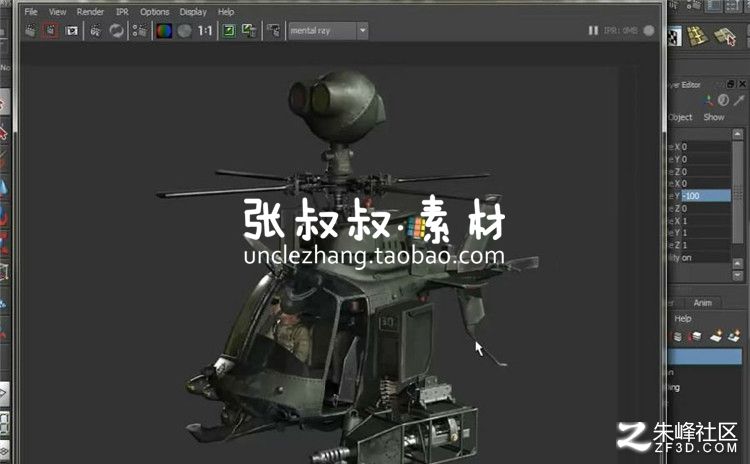The image size is (750, 464).
Task: Click the Z field with value 1
Action: 706,245
